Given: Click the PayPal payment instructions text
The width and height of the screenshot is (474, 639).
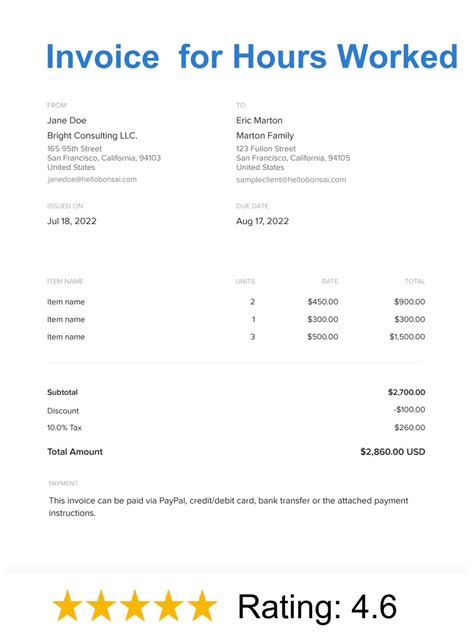Looking at the screenshot, I should pyautogui.click(x=228, y=507).
